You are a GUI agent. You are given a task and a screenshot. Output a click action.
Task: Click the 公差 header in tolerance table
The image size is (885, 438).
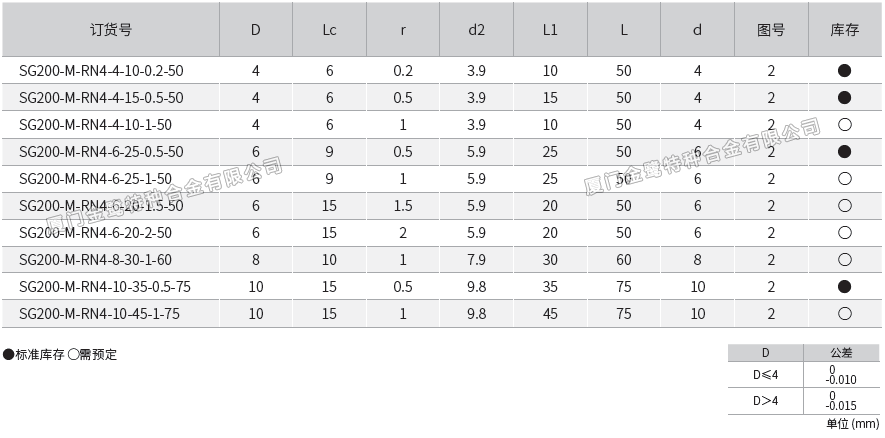(x=841, y=353)
